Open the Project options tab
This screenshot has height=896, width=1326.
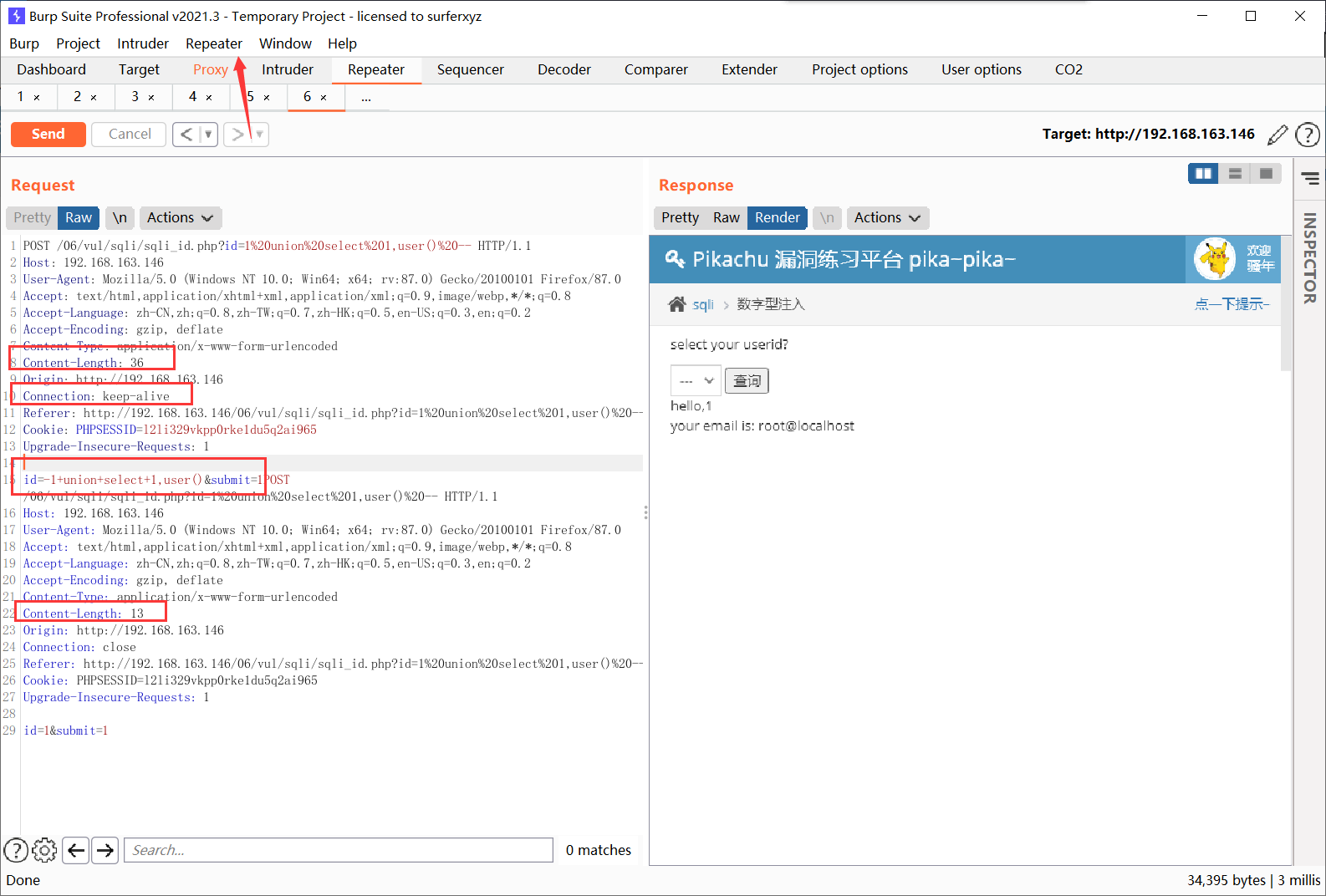pyautogui.click(x=859, y=69)
